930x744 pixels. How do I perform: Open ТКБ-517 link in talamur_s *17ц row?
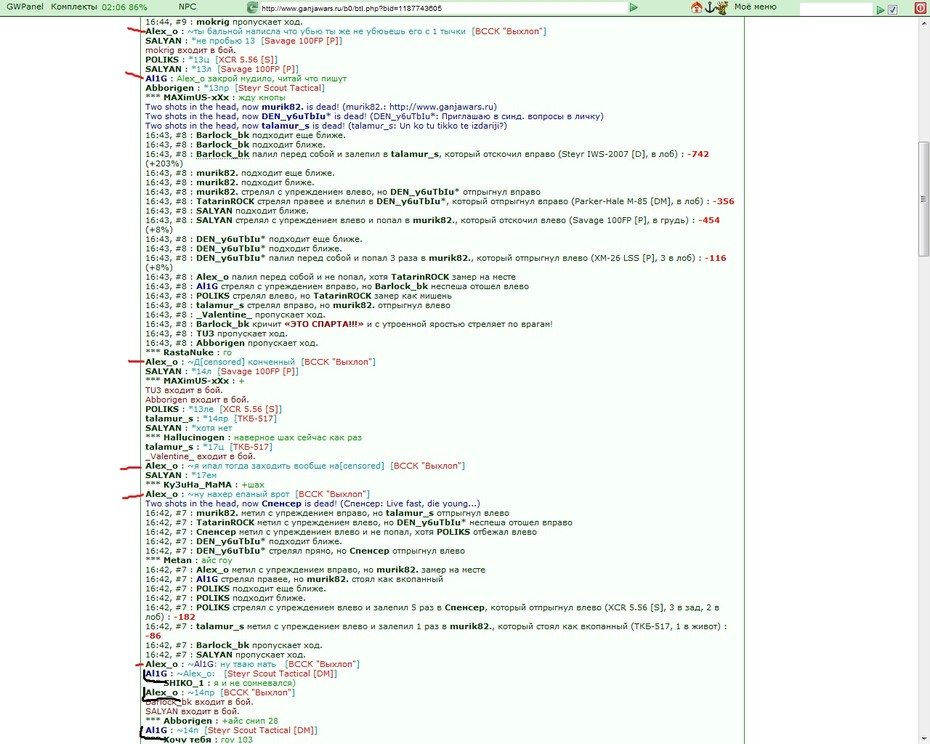coord(251,447)
